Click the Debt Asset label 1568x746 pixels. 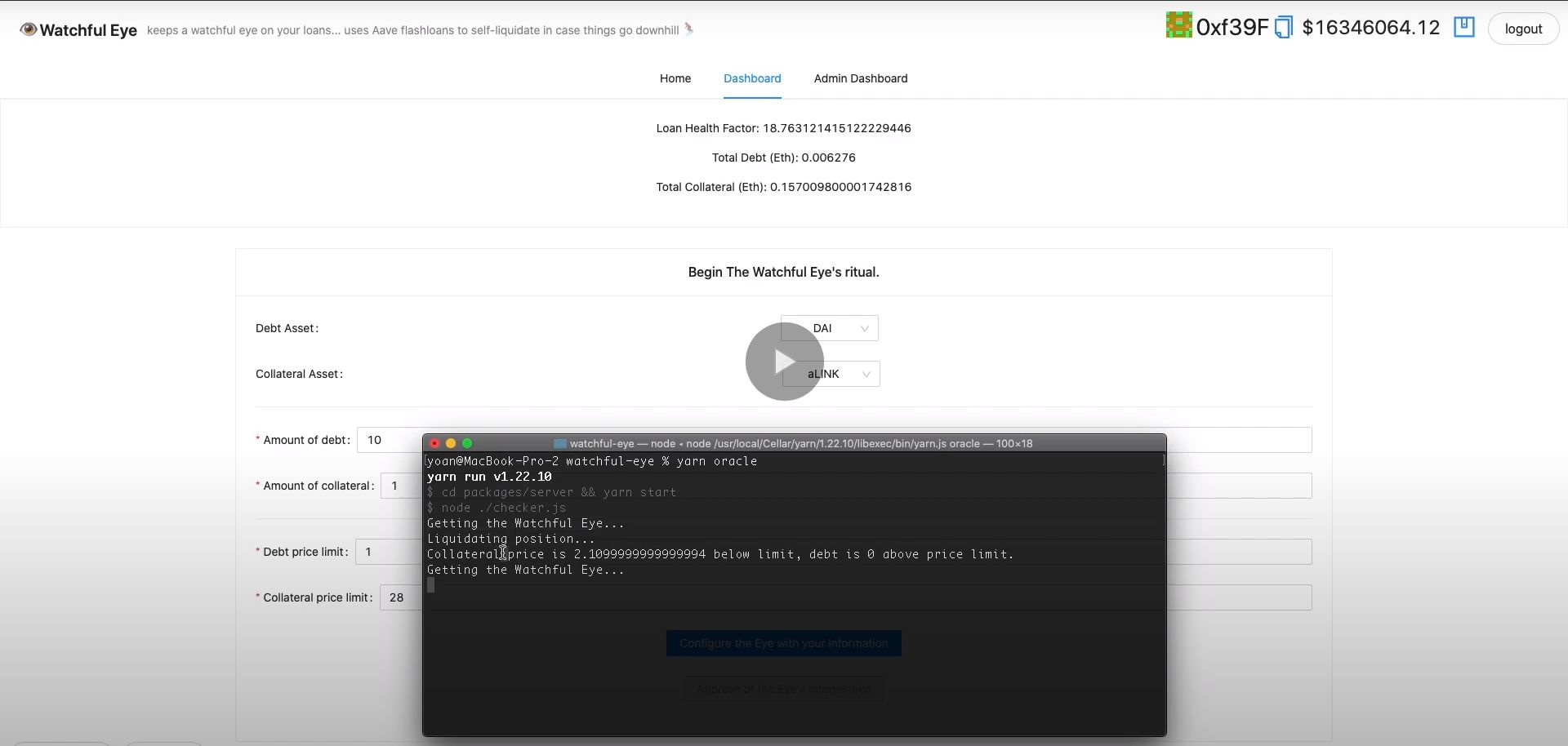pyautogui.click(x=287, y=328)
